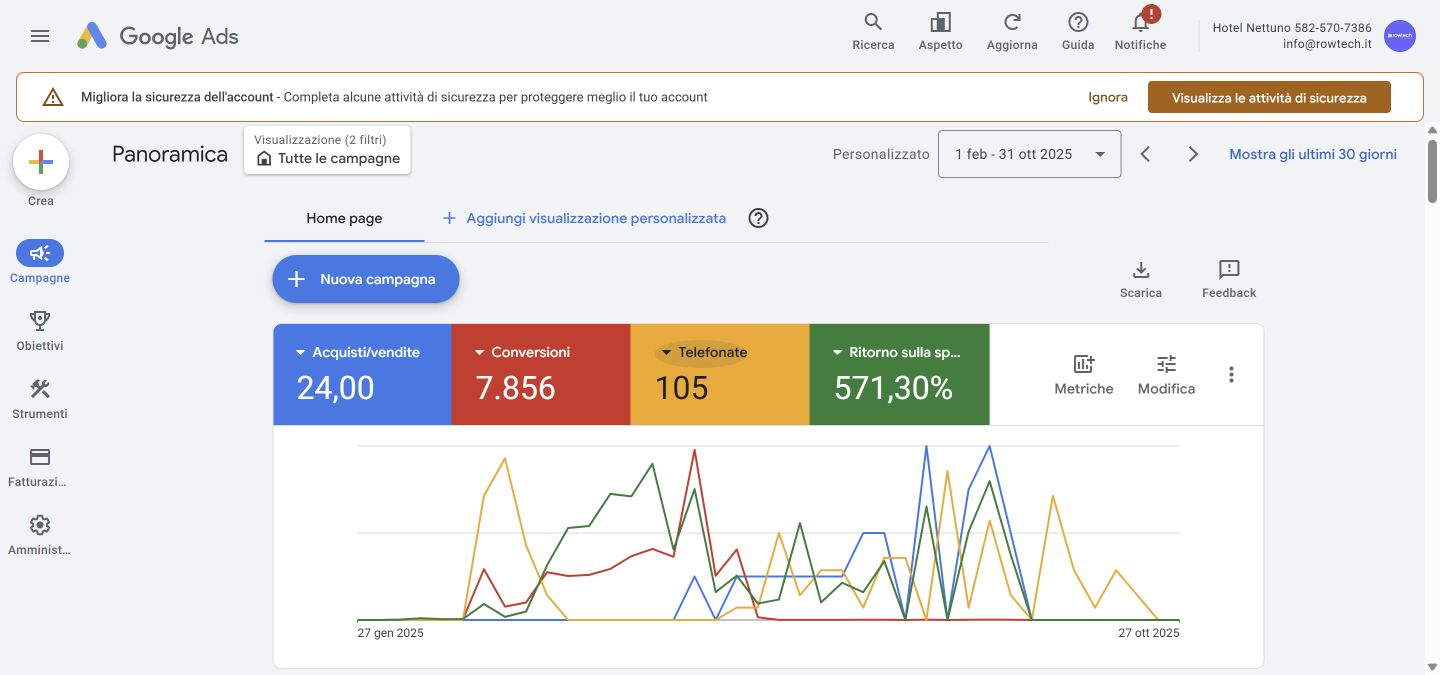Open the three-dot more options menu

(1231, 375)
